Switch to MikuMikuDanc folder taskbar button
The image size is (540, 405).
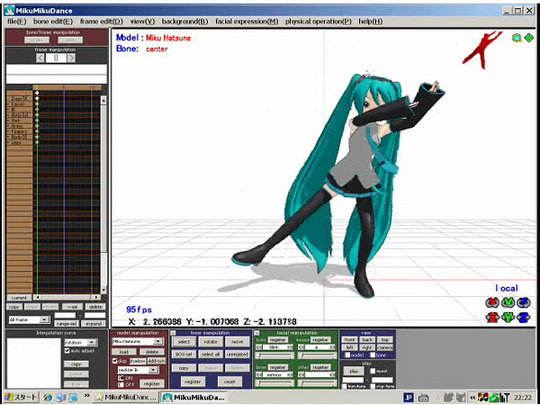click(126, 397)
